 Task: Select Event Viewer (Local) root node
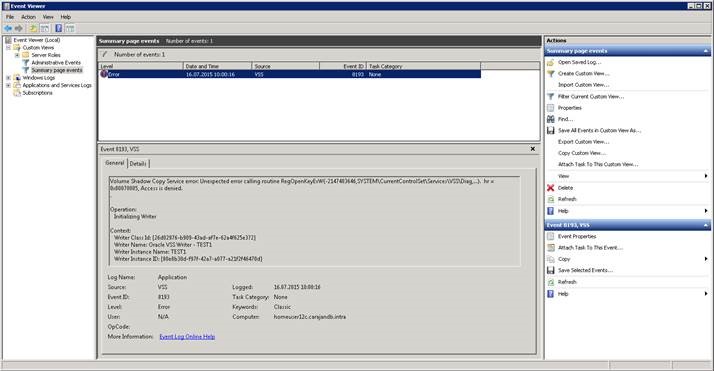36,40
